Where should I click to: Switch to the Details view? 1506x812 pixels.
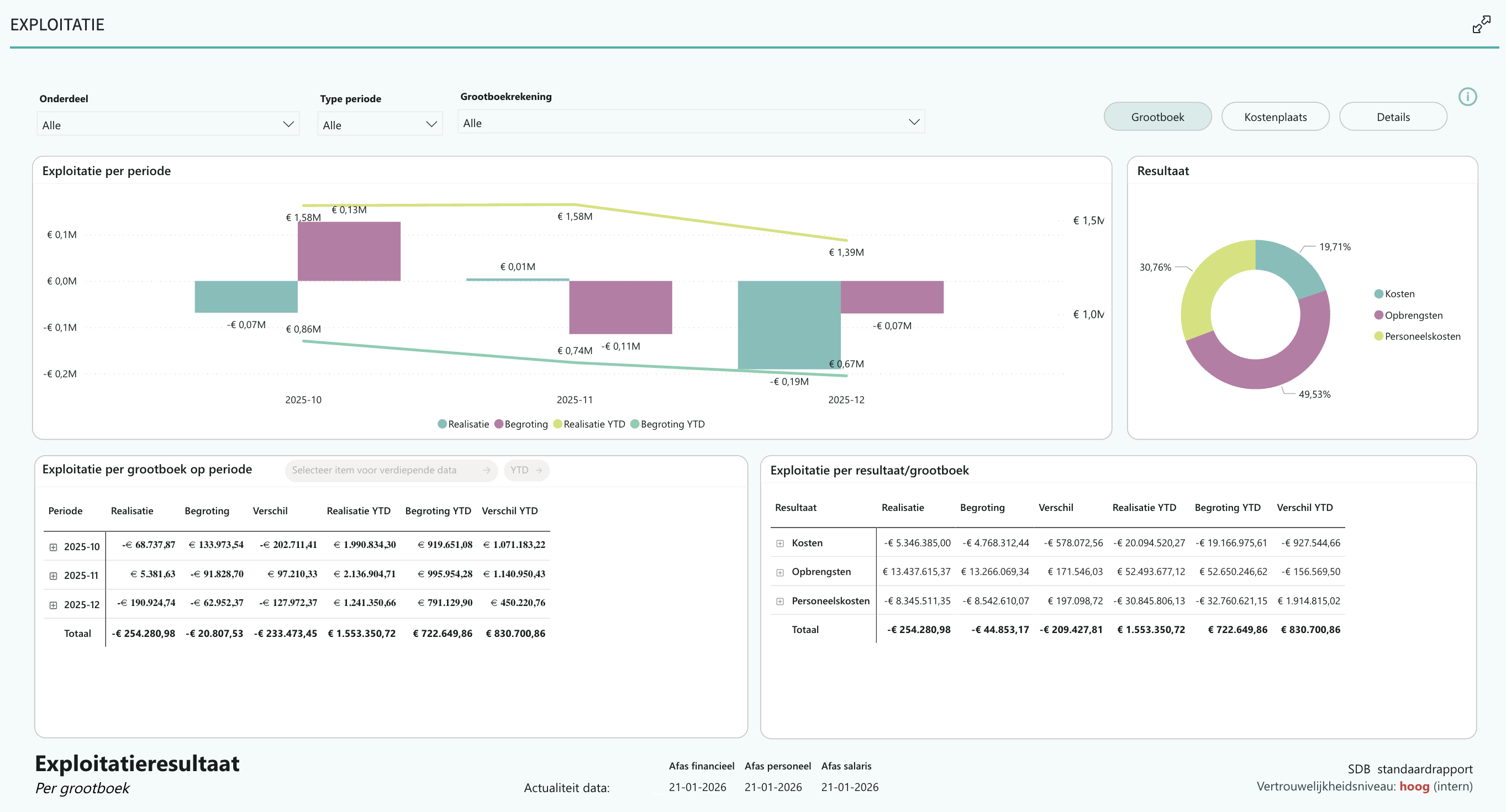1393,117
